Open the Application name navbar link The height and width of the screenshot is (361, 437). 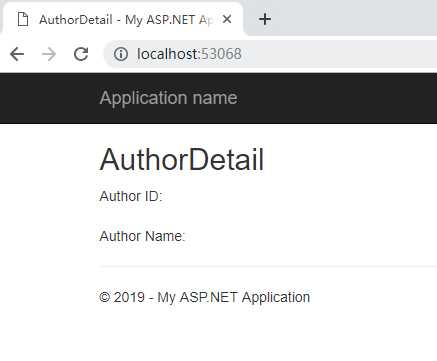click(168, 98)
